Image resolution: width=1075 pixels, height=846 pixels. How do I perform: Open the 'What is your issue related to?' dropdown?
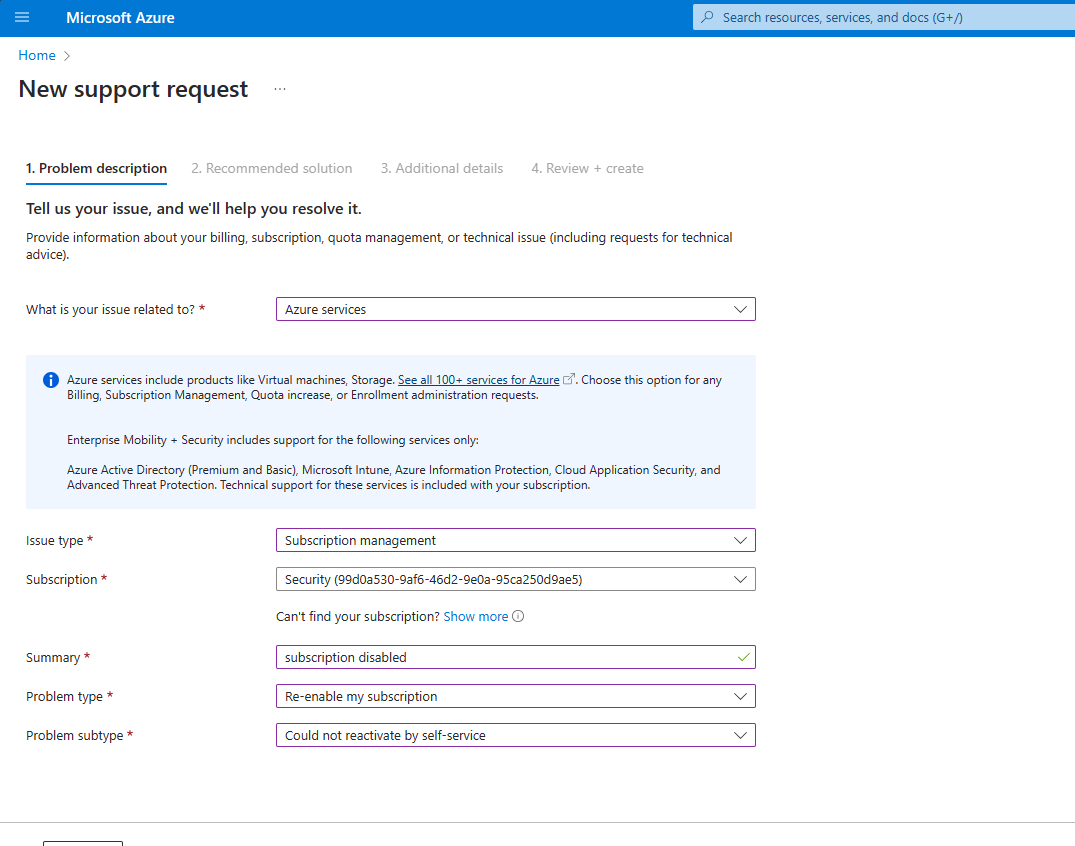pos(741,309)
